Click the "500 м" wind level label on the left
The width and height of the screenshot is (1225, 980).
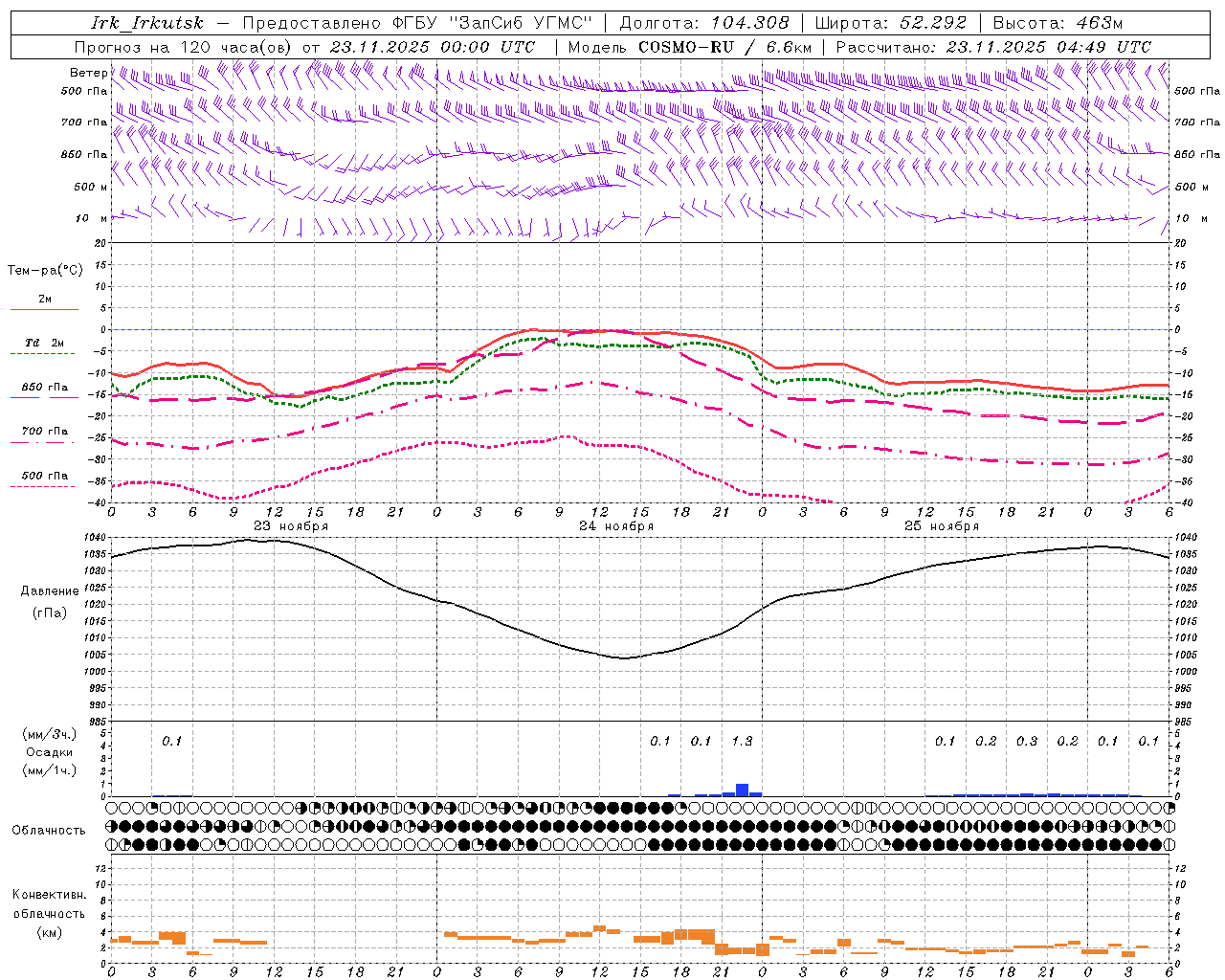[91, 187]
